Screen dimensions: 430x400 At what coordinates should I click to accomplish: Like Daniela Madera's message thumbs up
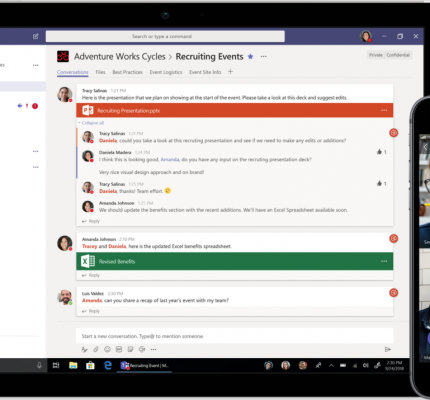point(379,152)
